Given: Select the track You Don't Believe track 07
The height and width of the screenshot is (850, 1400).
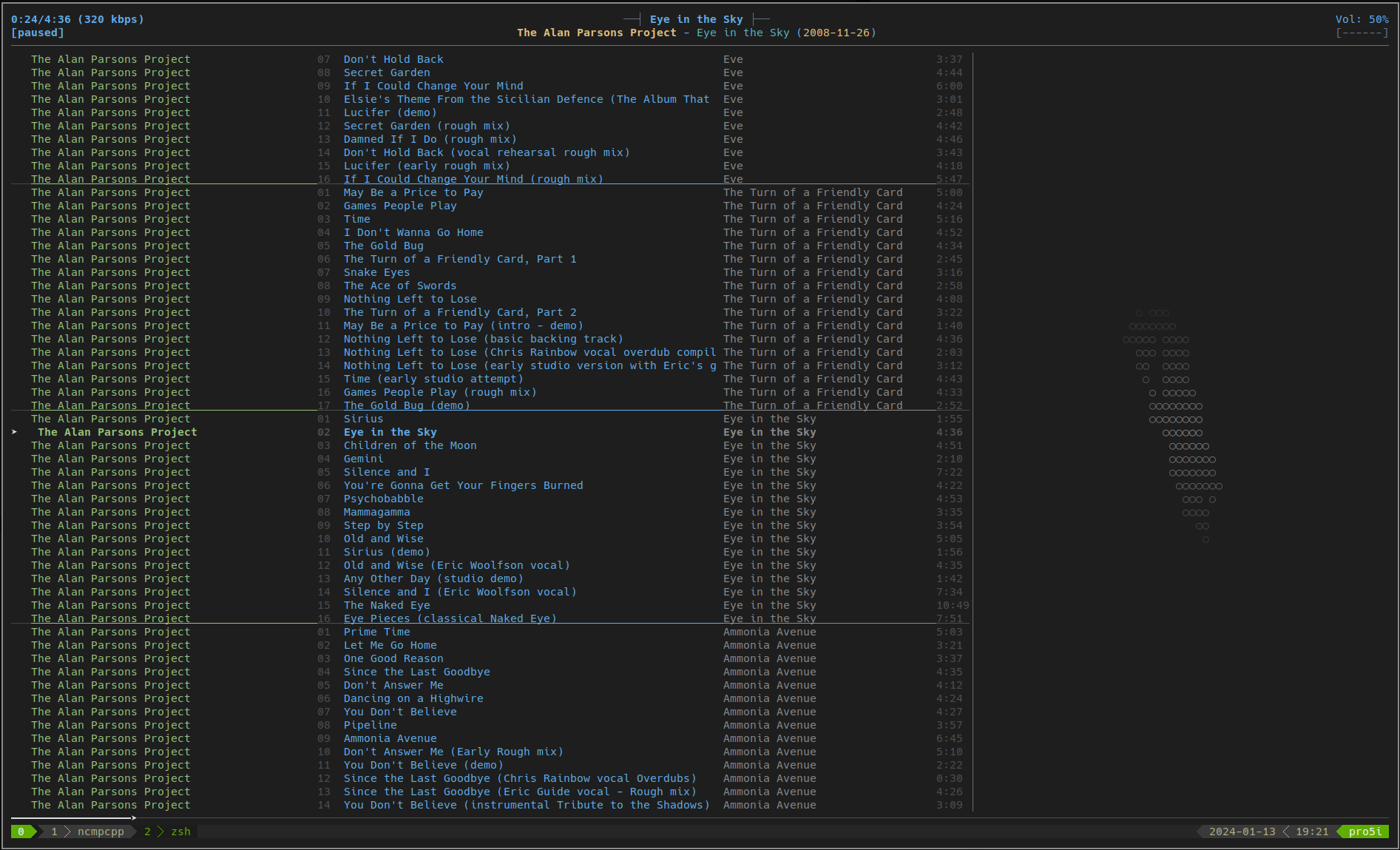Looking at the screenshot, I should click(x=399, y=712).
